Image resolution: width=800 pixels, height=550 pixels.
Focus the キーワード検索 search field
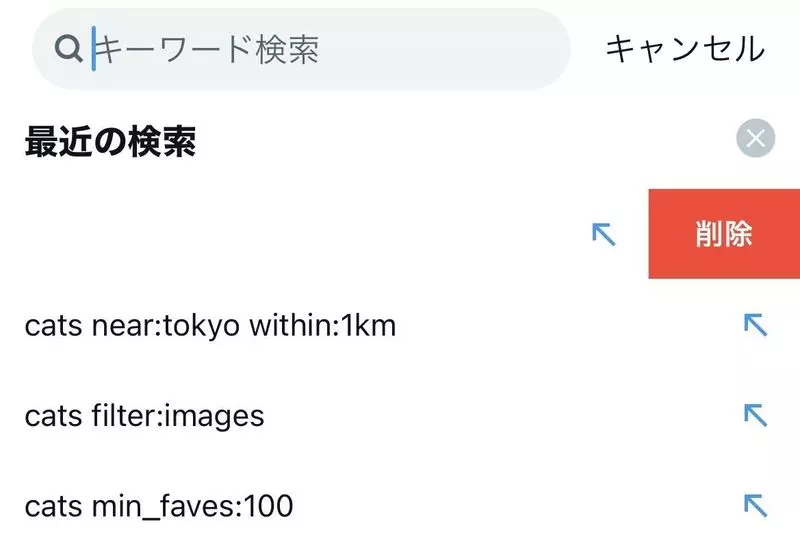[x=300, y=49]
